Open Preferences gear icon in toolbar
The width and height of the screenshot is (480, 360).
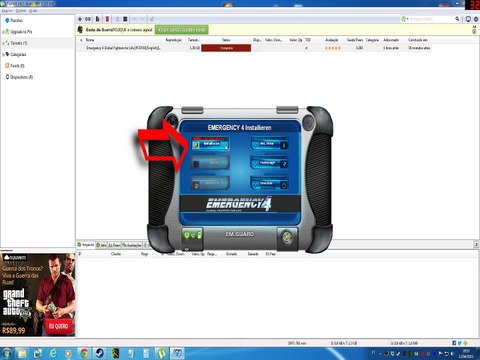pos(476,19)
